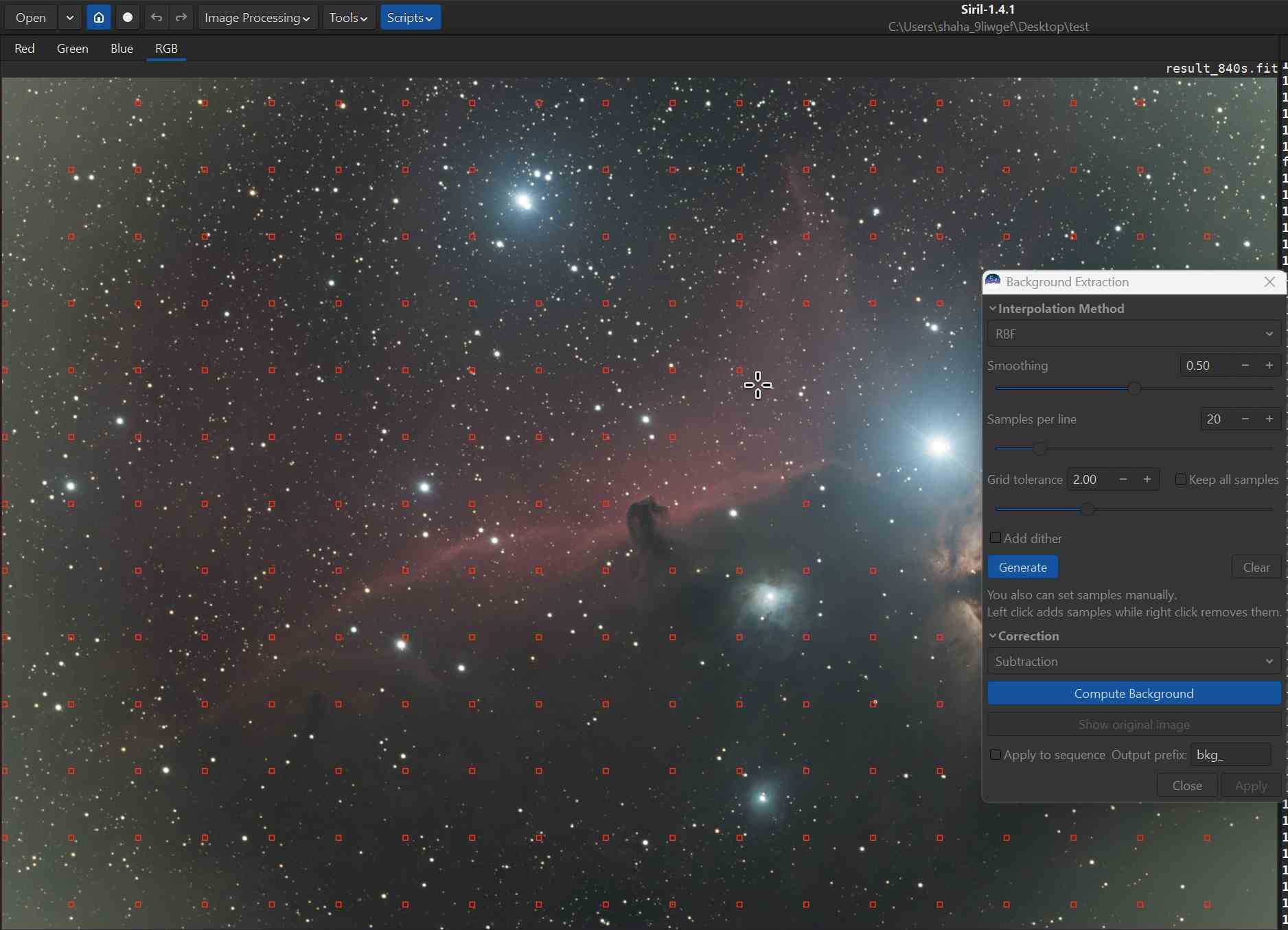Increase Grid tolerance with plus button
Screen dimensions: 1288x930
tap(1147, 480)
